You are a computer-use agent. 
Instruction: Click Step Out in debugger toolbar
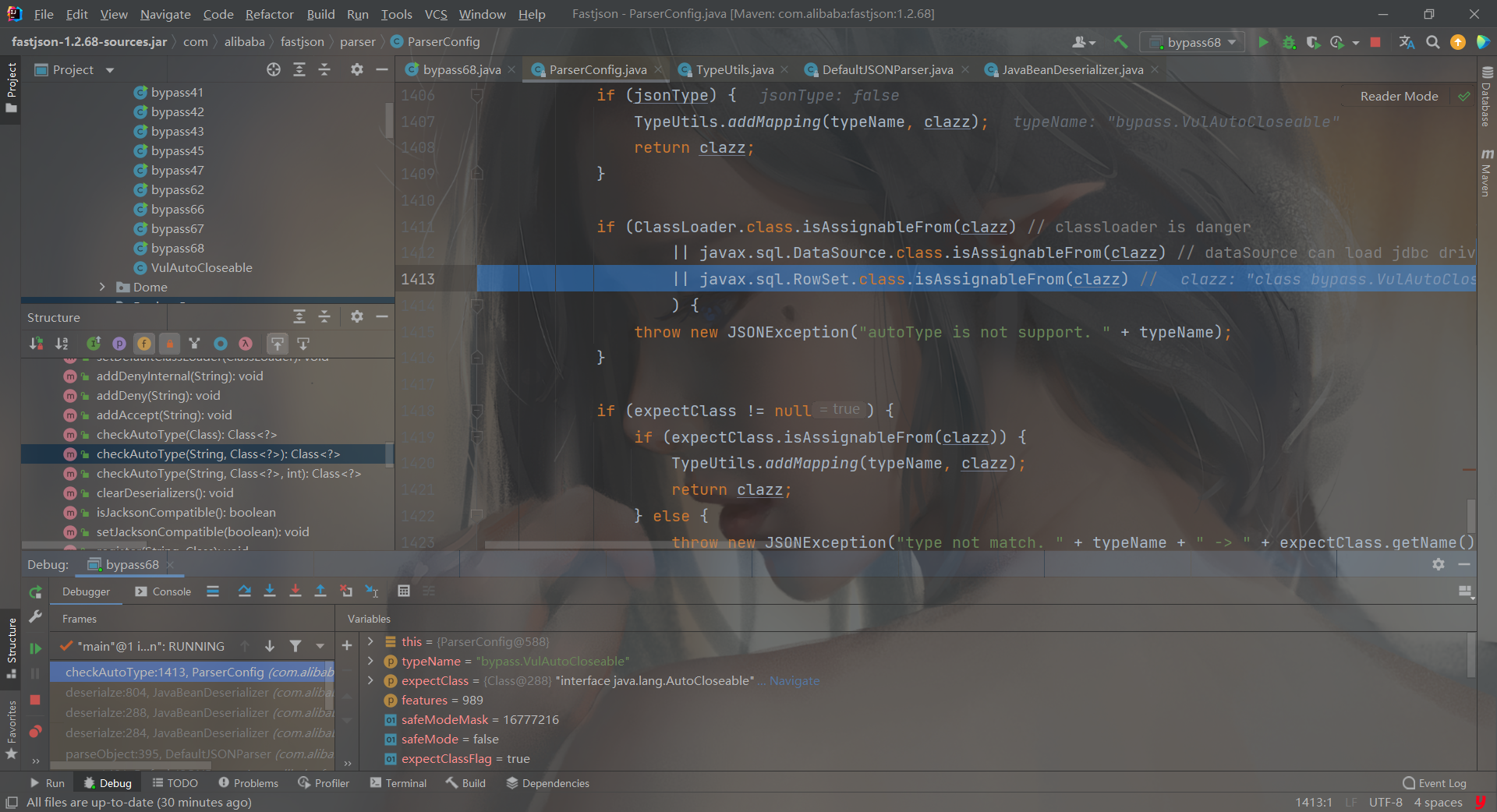320,591
